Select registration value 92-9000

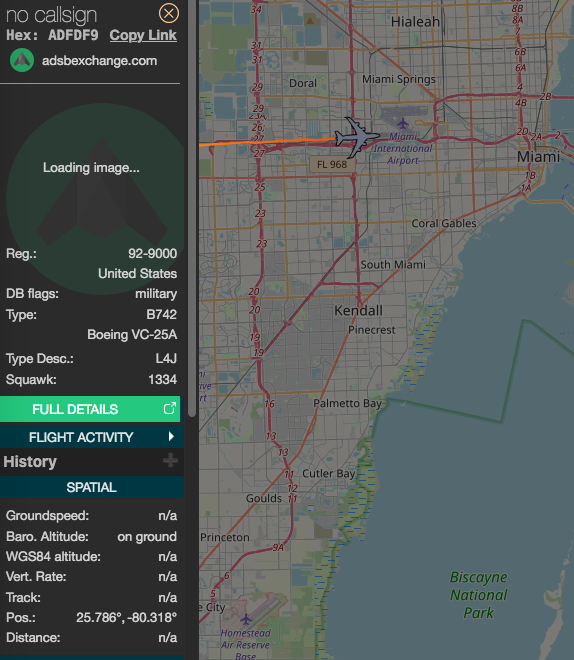coord(152,253)
